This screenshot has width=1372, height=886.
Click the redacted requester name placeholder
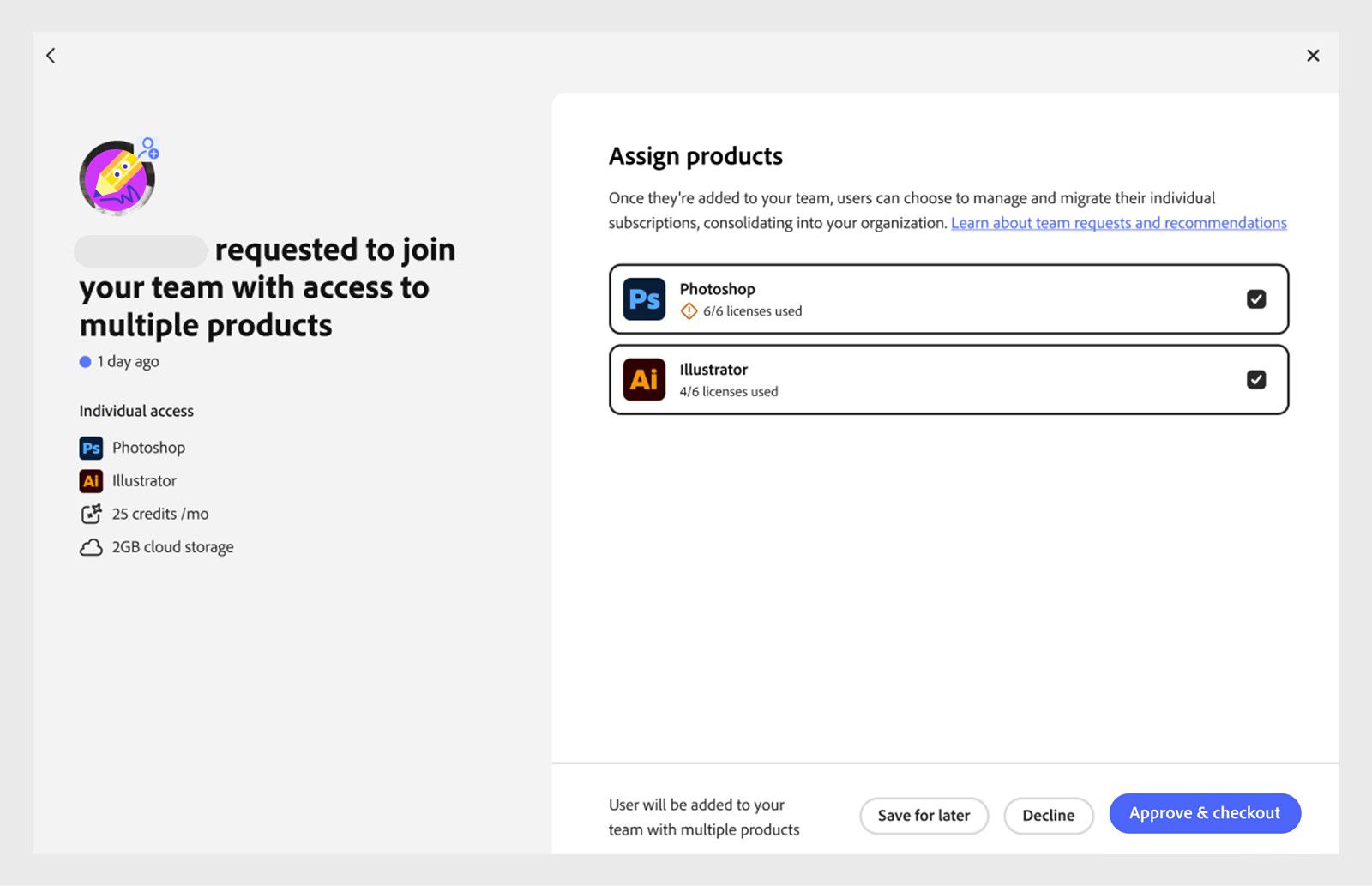coord(141,250)
